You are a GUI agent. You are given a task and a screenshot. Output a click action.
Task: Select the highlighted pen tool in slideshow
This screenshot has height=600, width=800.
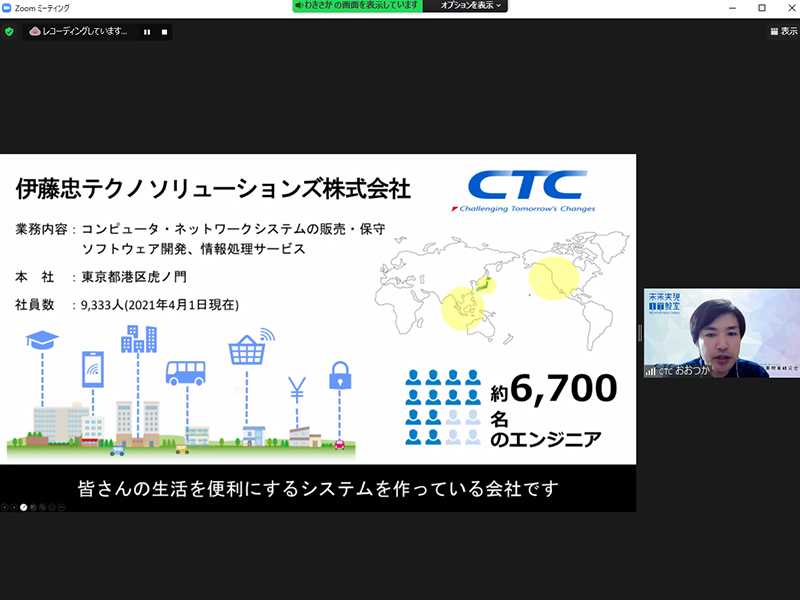tap(23, 507)
